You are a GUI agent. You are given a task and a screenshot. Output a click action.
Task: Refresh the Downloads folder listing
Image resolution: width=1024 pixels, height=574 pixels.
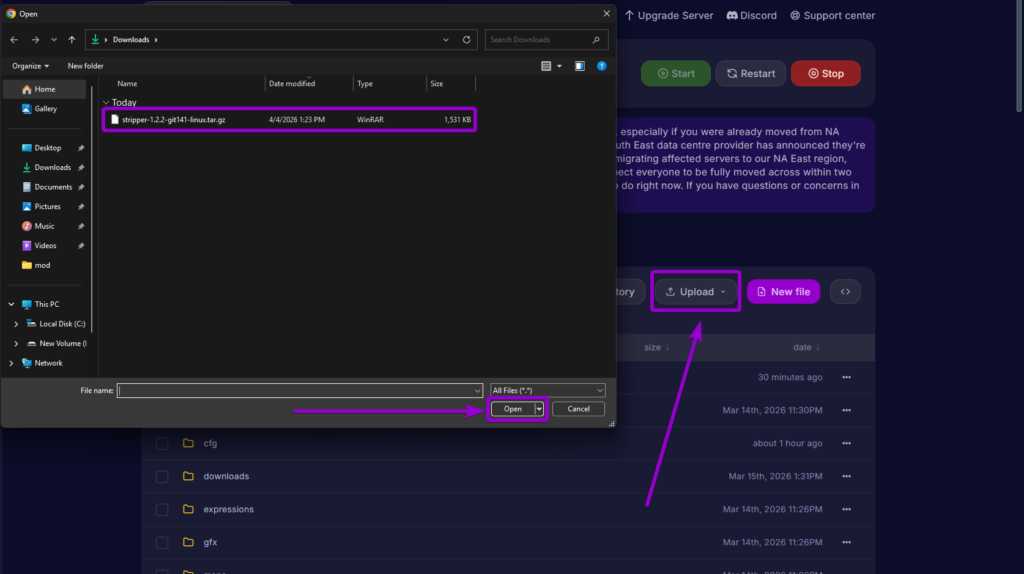(x=466, y=40)
